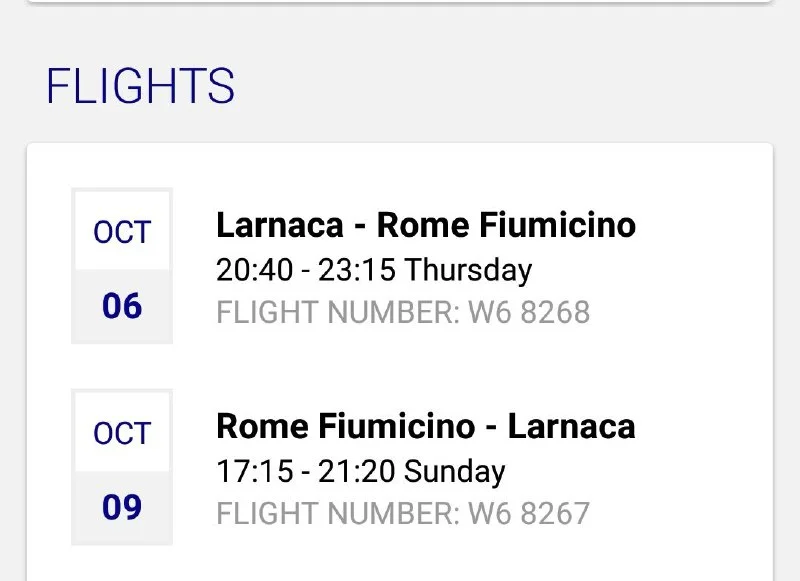
Task: Tap the FLIGHTS section heading
Action: (x=140, y=87)
